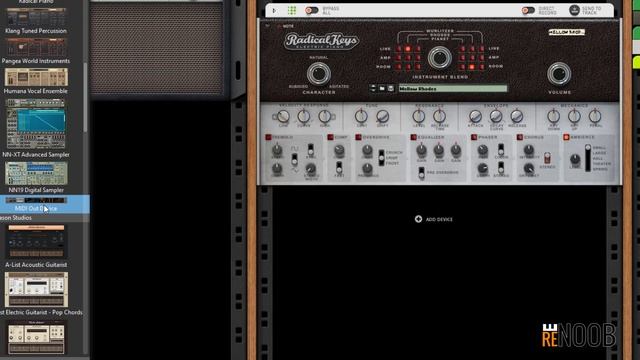Image resolution: width=640 pixels, height=360 pixels.
Task: Click the Compressor amount knob
Action: [339, 151]
